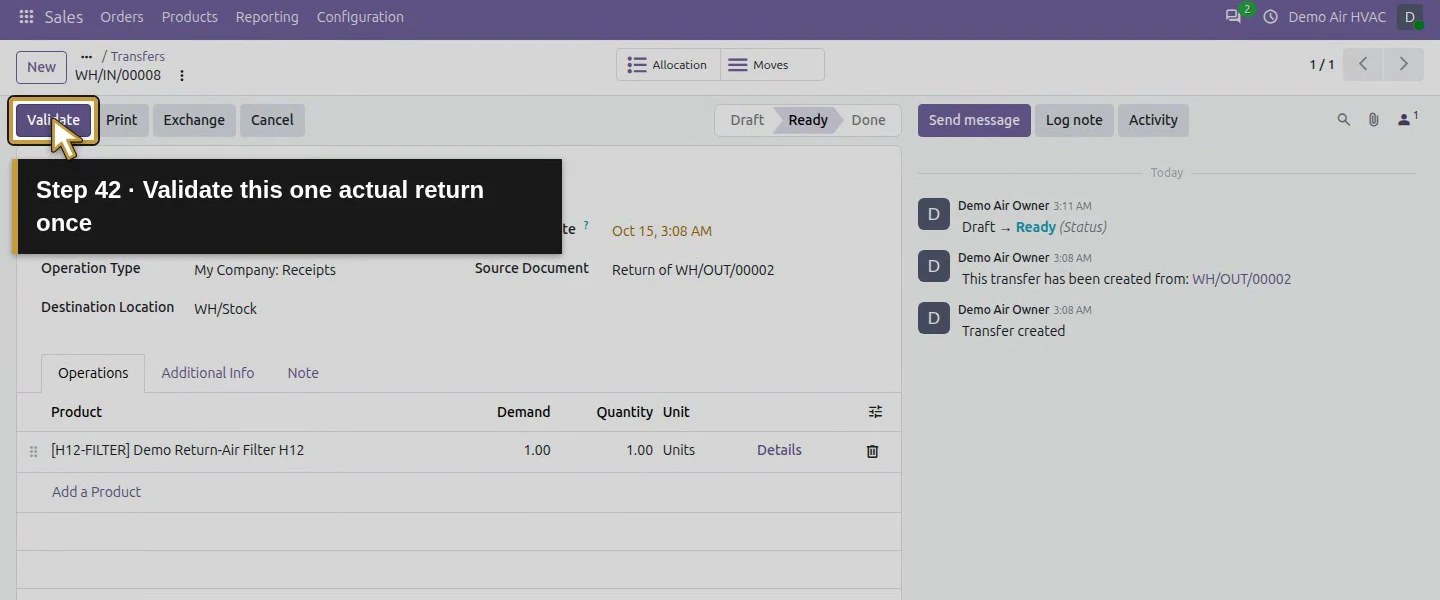Click Log note in chatter

coord(1074,120)
